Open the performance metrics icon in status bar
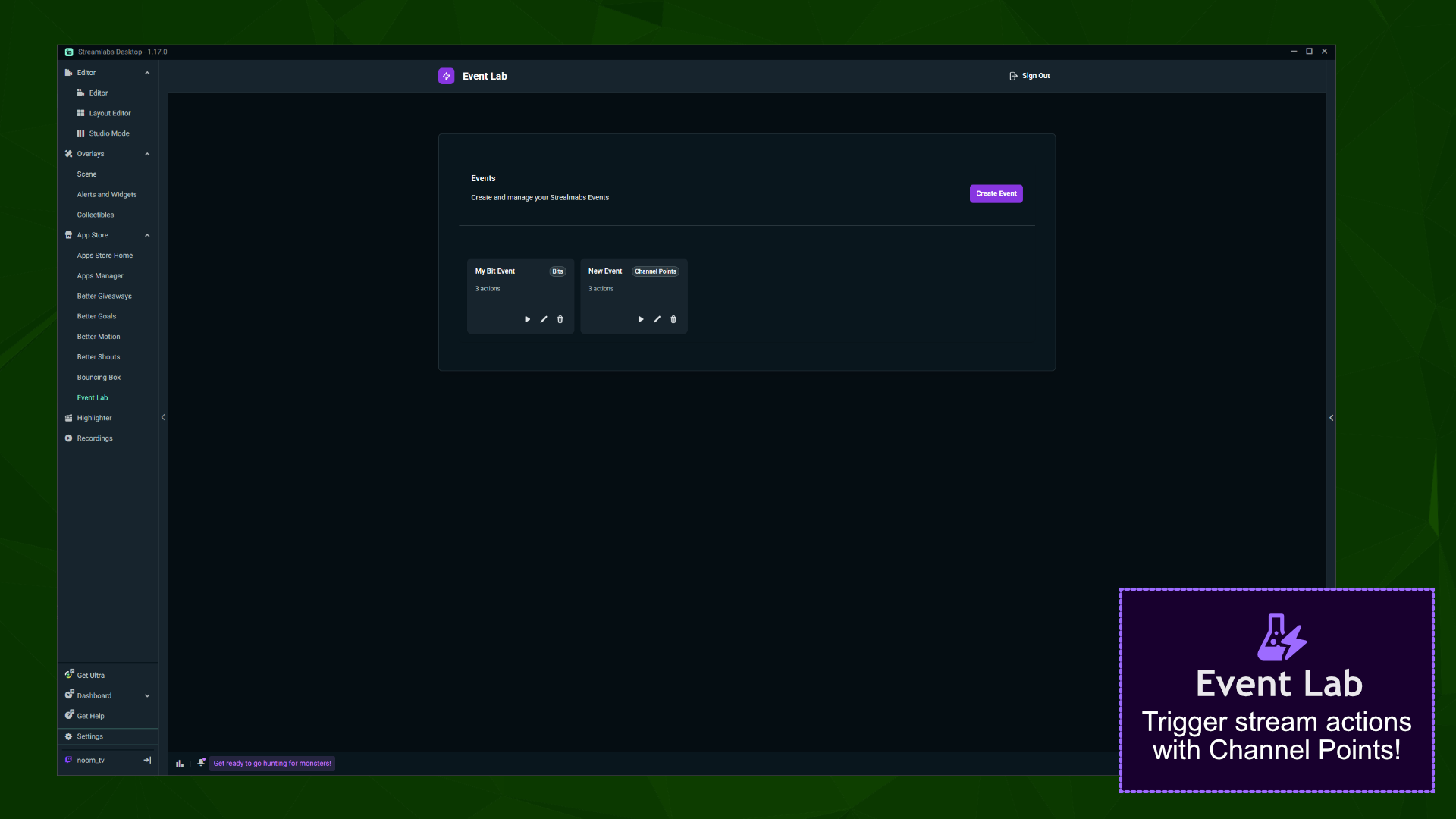 (x=180, y=763)
